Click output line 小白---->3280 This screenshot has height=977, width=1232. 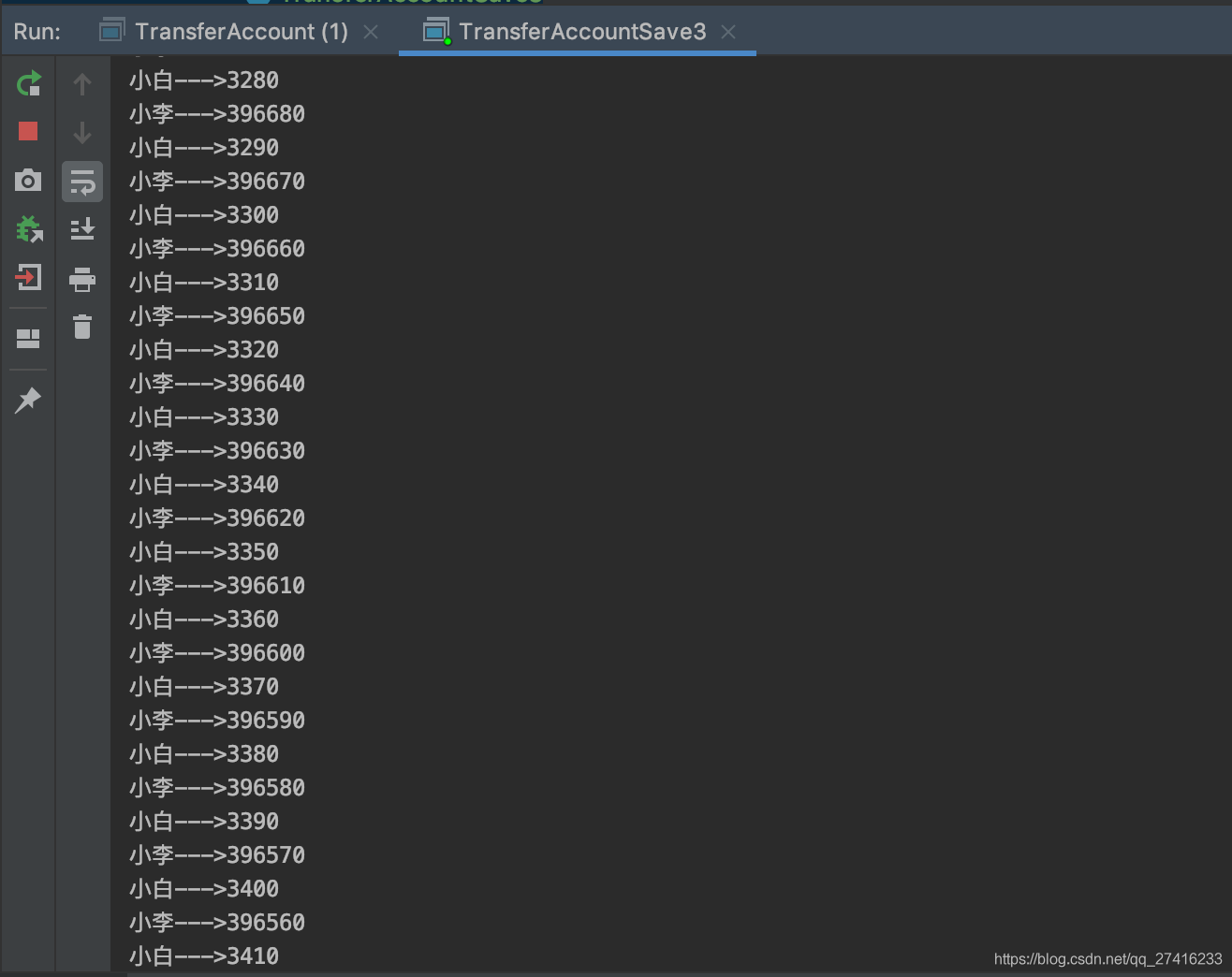click(x=204, y=80)
